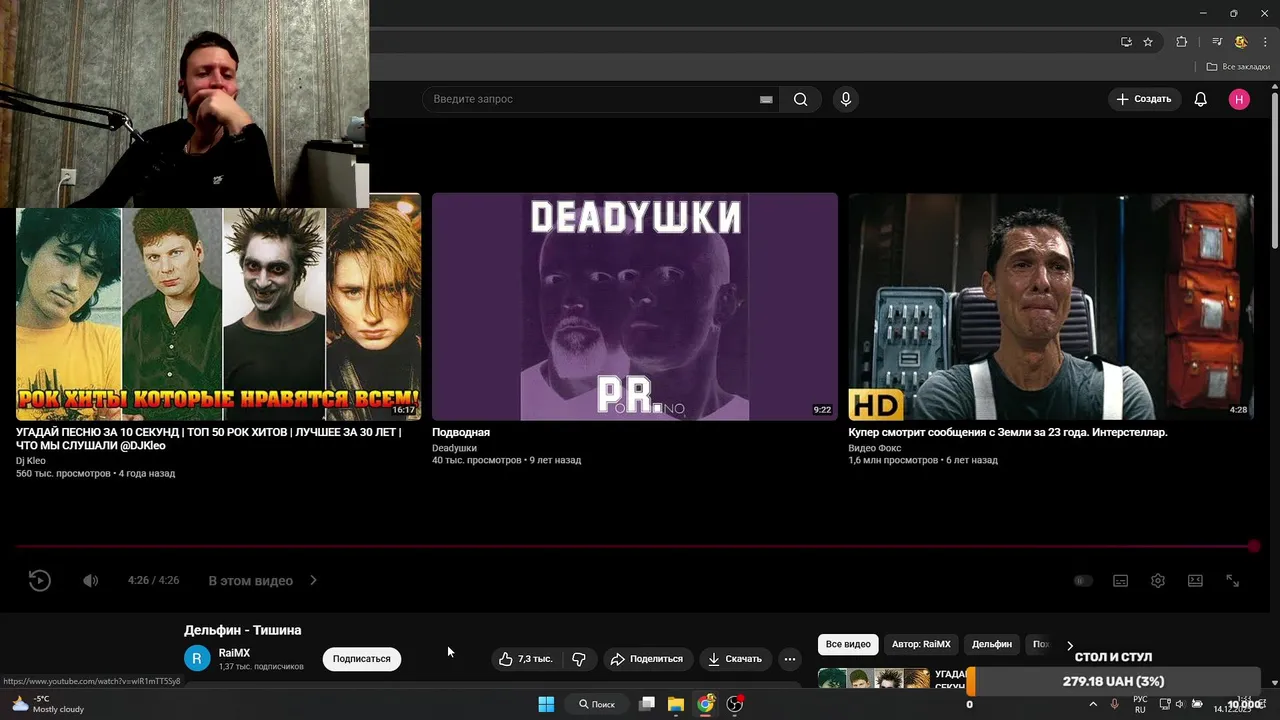
Task: Exit fullscreen using the player corner icon
Action: pos(1233,580)
